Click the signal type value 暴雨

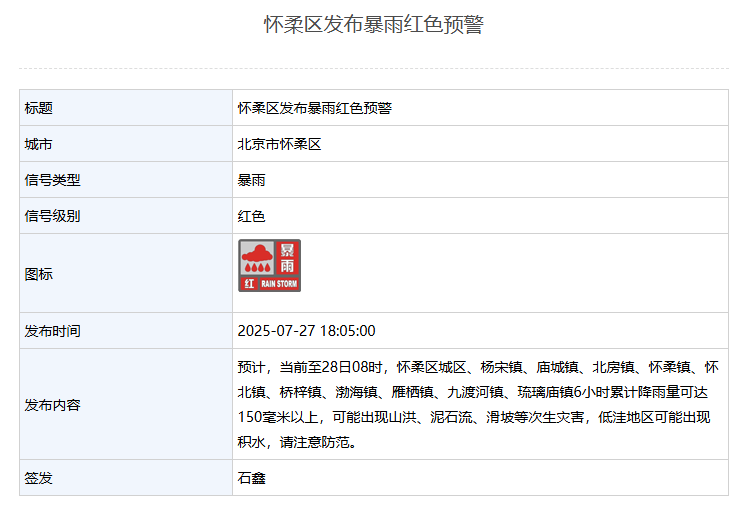(x=251, y=180)
